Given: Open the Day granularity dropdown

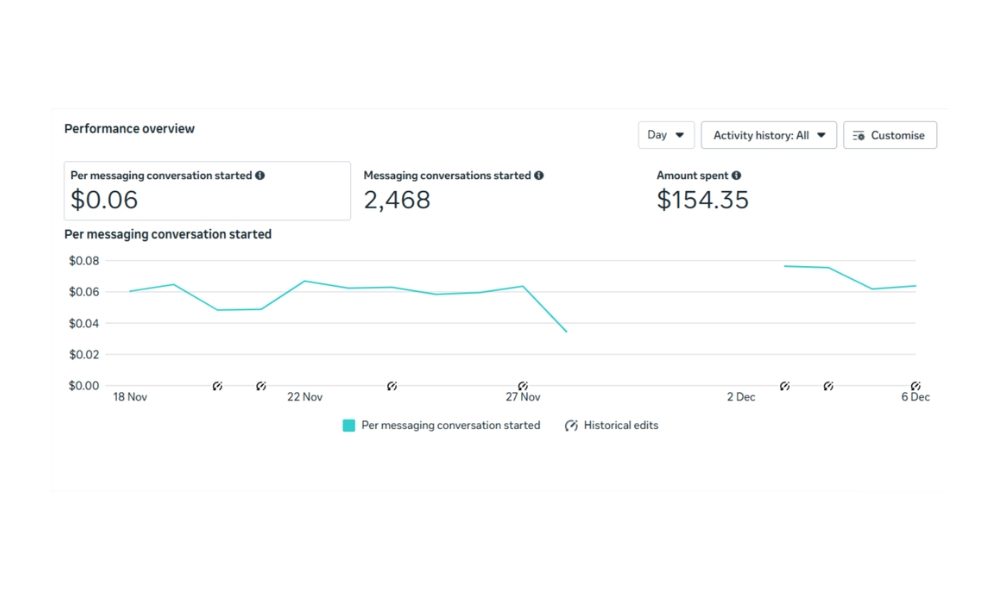Looking at the screenshot, I should (666, 136).
